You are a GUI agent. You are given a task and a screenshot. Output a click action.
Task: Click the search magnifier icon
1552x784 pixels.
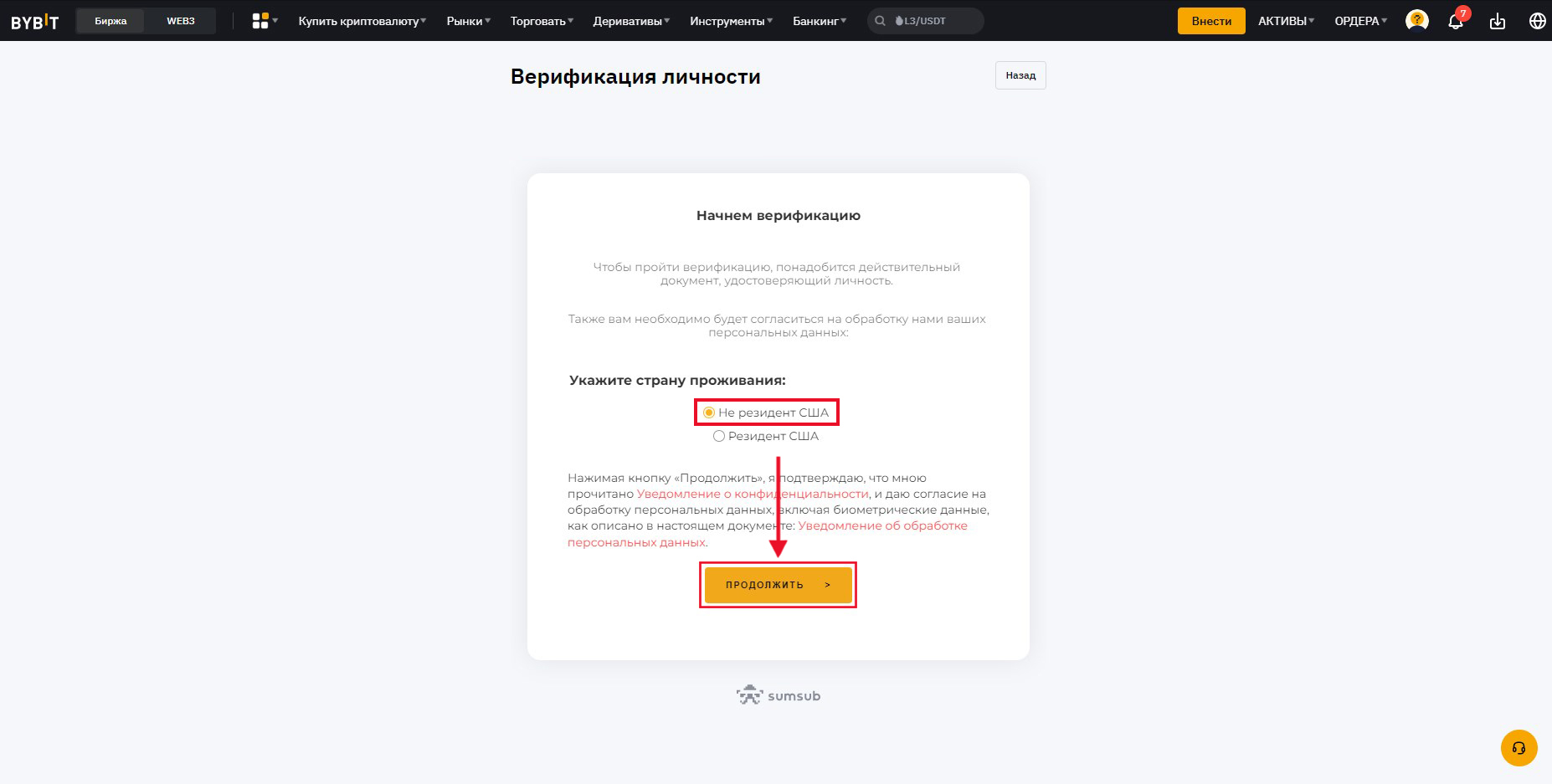pos(880,21)
